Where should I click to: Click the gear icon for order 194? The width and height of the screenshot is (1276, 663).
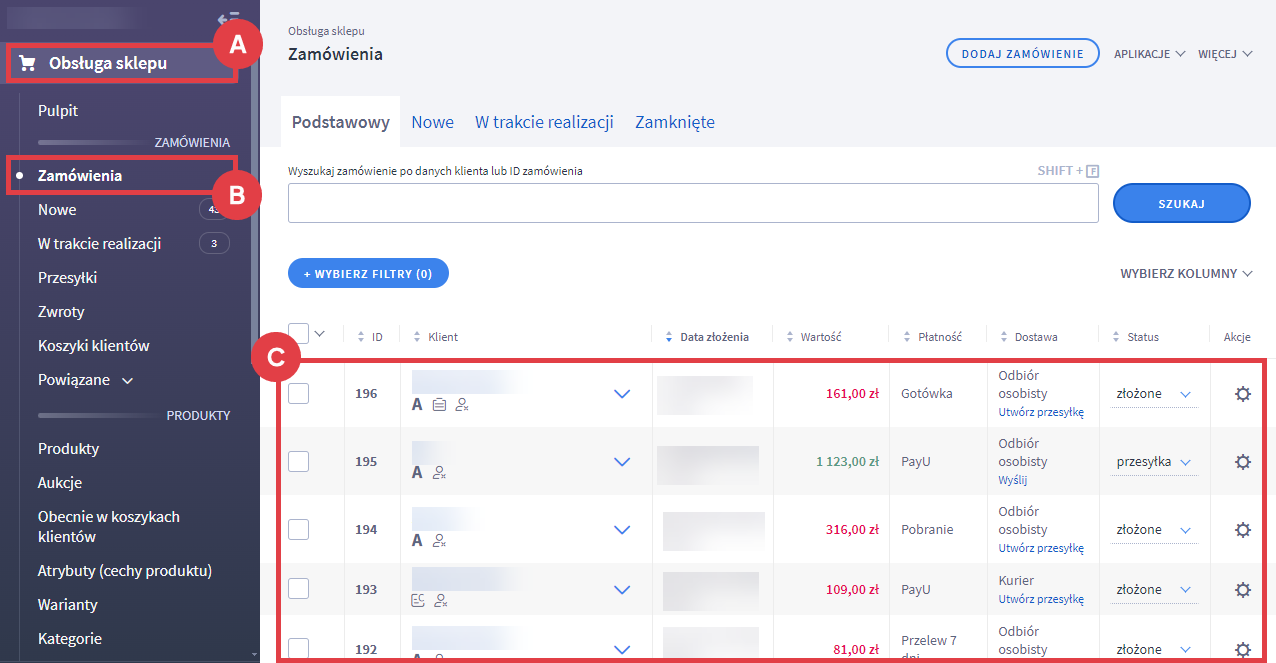click(x=1243, y=530)
